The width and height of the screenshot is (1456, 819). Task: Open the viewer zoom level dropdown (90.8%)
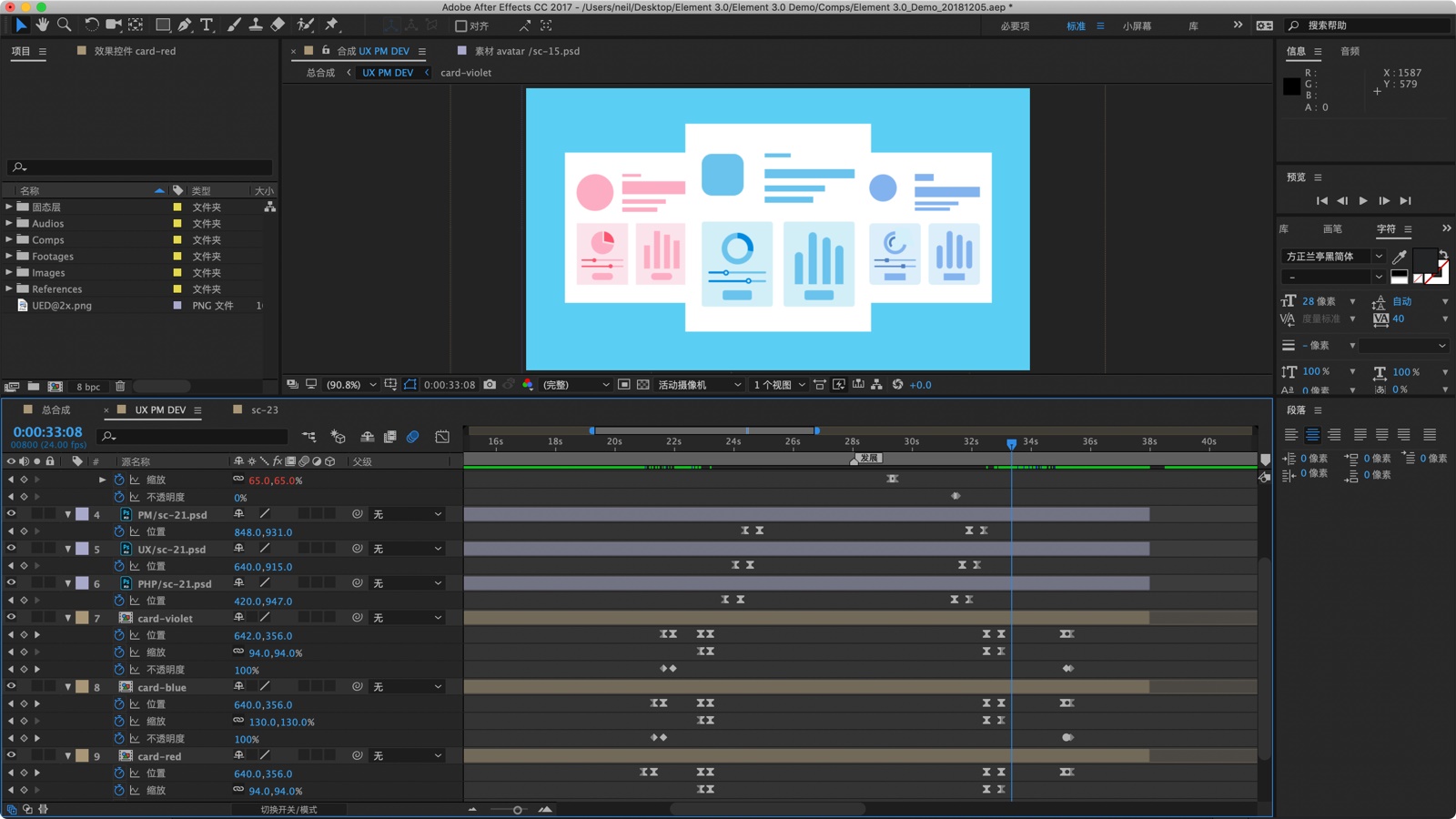coord(350,385)
